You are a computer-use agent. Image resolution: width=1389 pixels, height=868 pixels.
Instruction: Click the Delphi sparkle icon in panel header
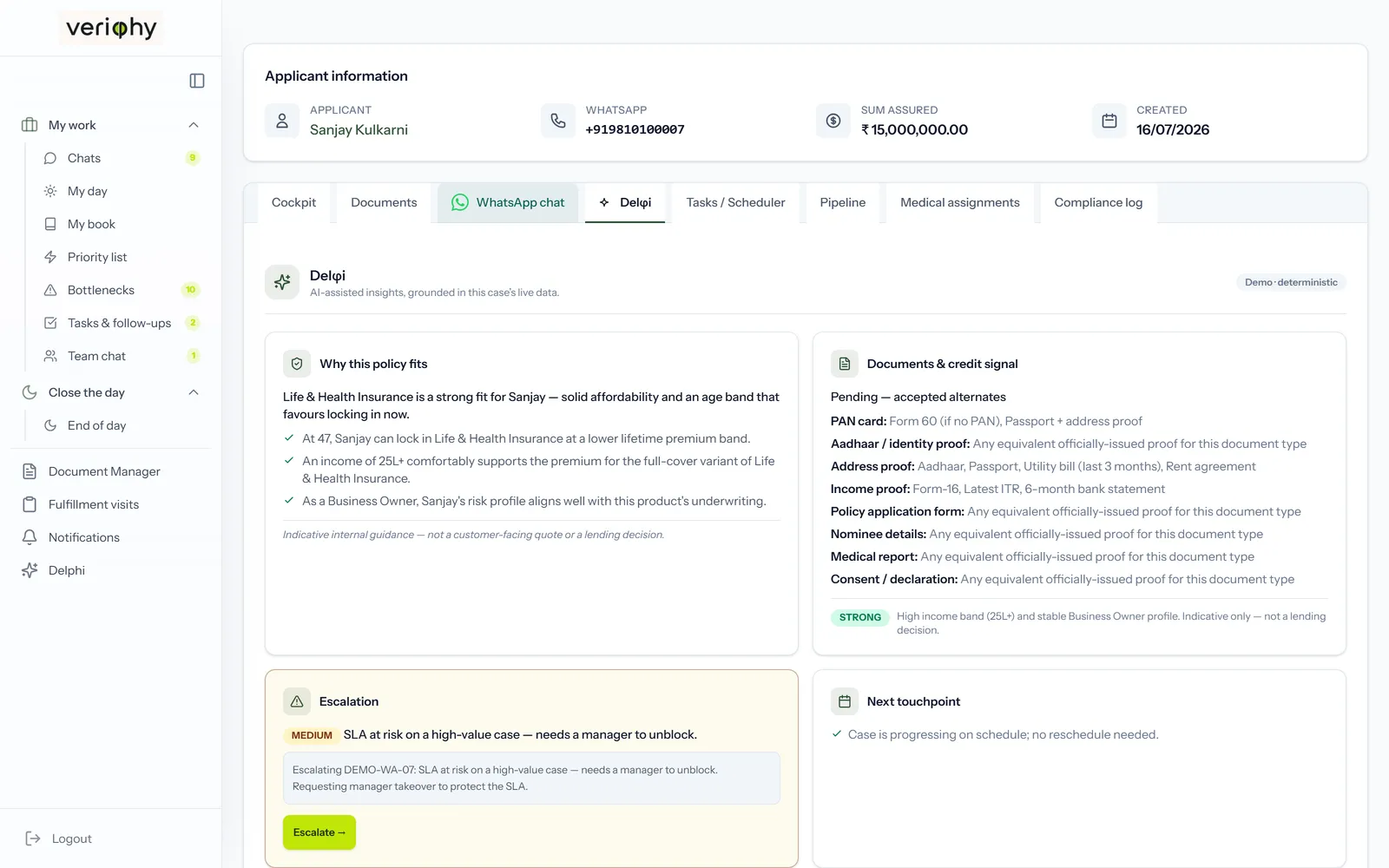coord(282,282)
